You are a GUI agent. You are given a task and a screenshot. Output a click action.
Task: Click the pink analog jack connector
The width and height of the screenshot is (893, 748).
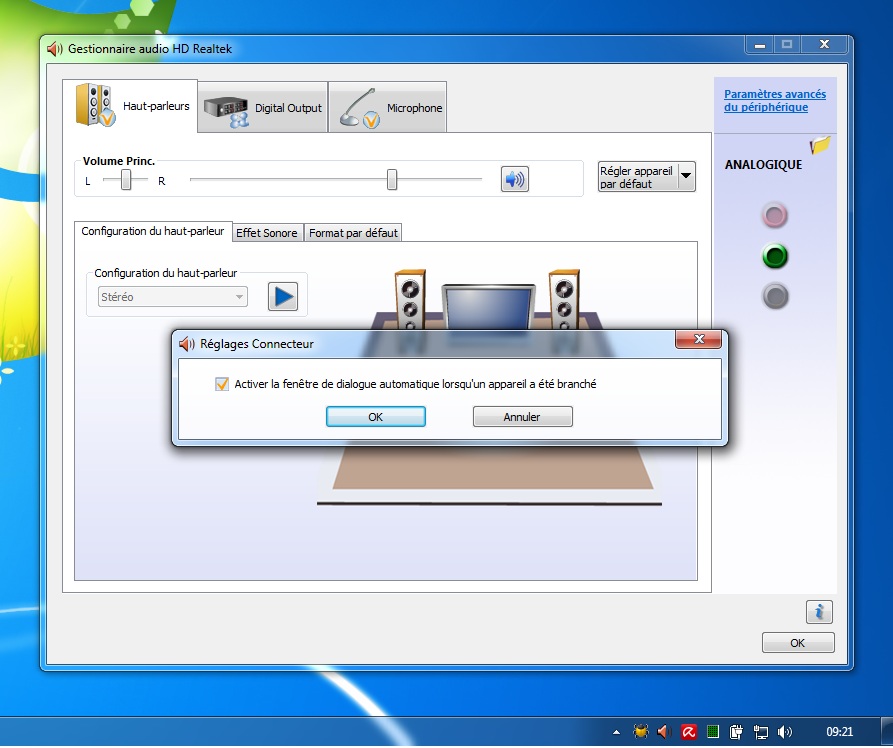click(x=775, y=215)
